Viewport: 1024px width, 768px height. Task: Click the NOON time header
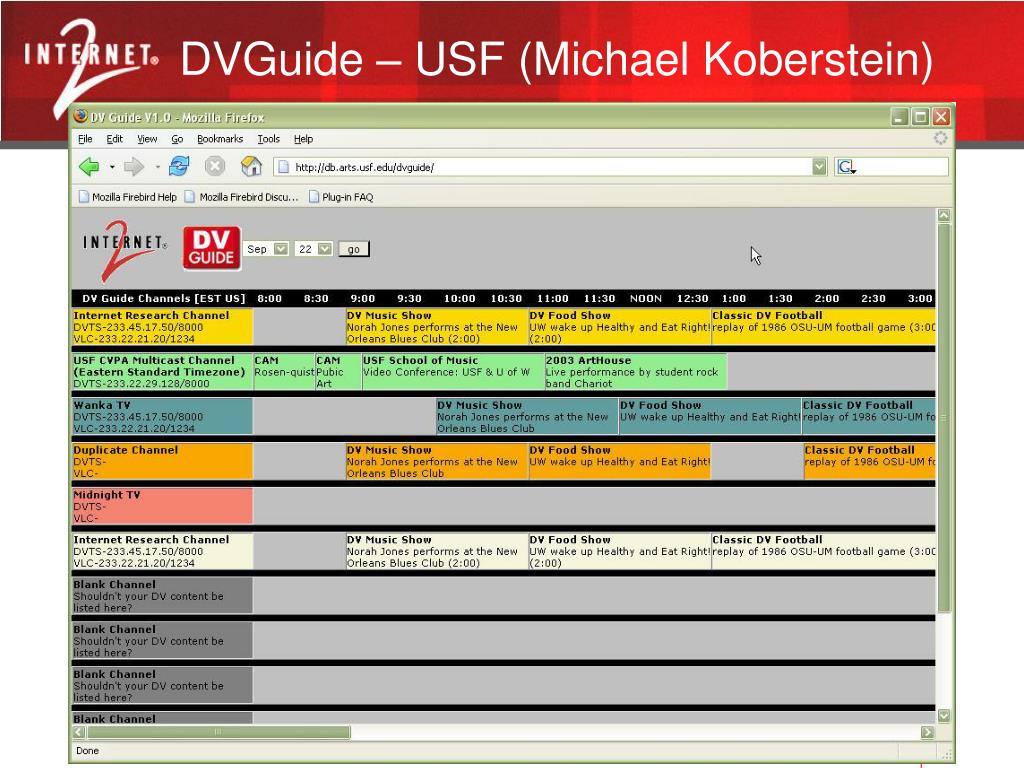tap(646, 298)
